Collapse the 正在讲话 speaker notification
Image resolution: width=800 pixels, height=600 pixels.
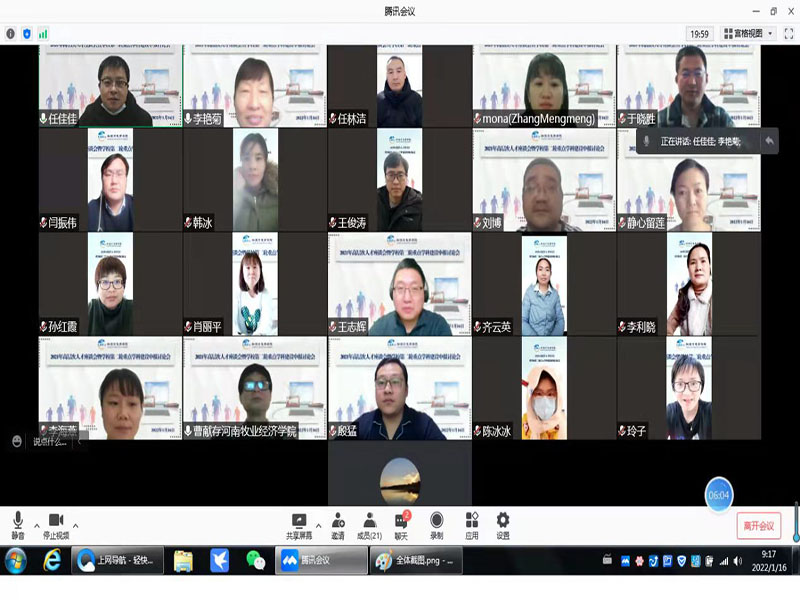pos(769,141)
